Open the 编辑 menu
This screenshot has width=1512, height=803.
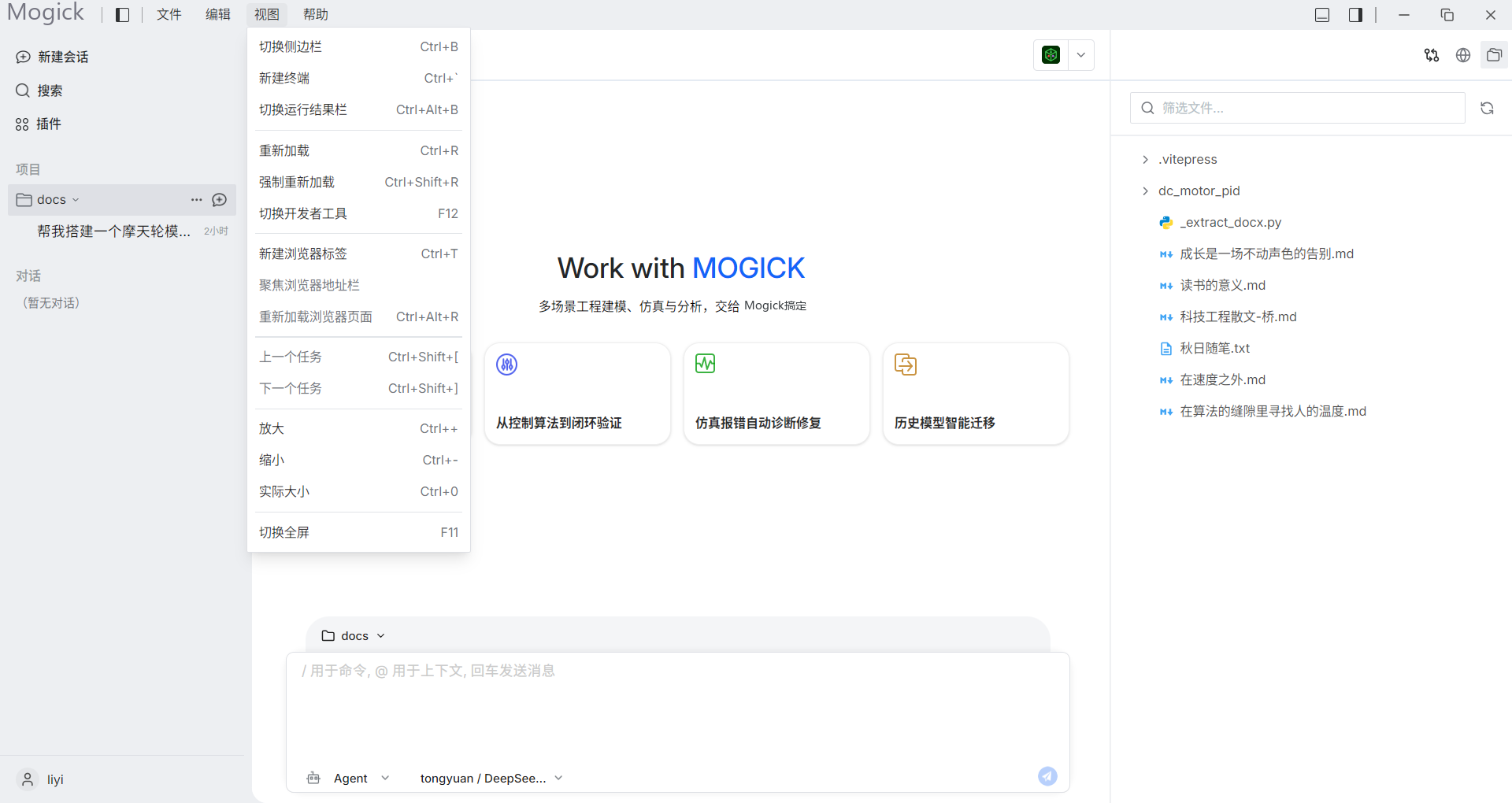pyautogui.click(x=218, y=15)
